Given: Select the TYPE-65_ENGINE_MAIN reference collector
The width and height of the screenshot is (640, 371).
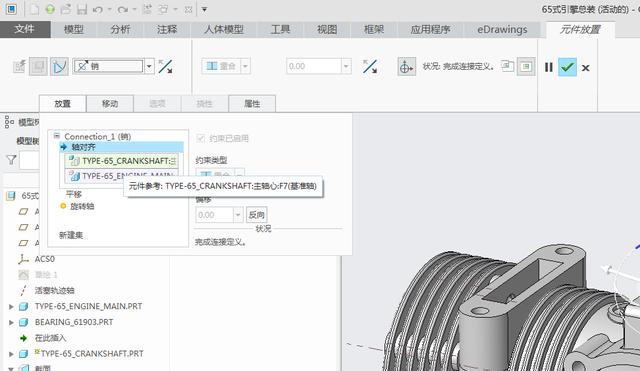Looking at the screenshot, I should click(x=121, y=176).
